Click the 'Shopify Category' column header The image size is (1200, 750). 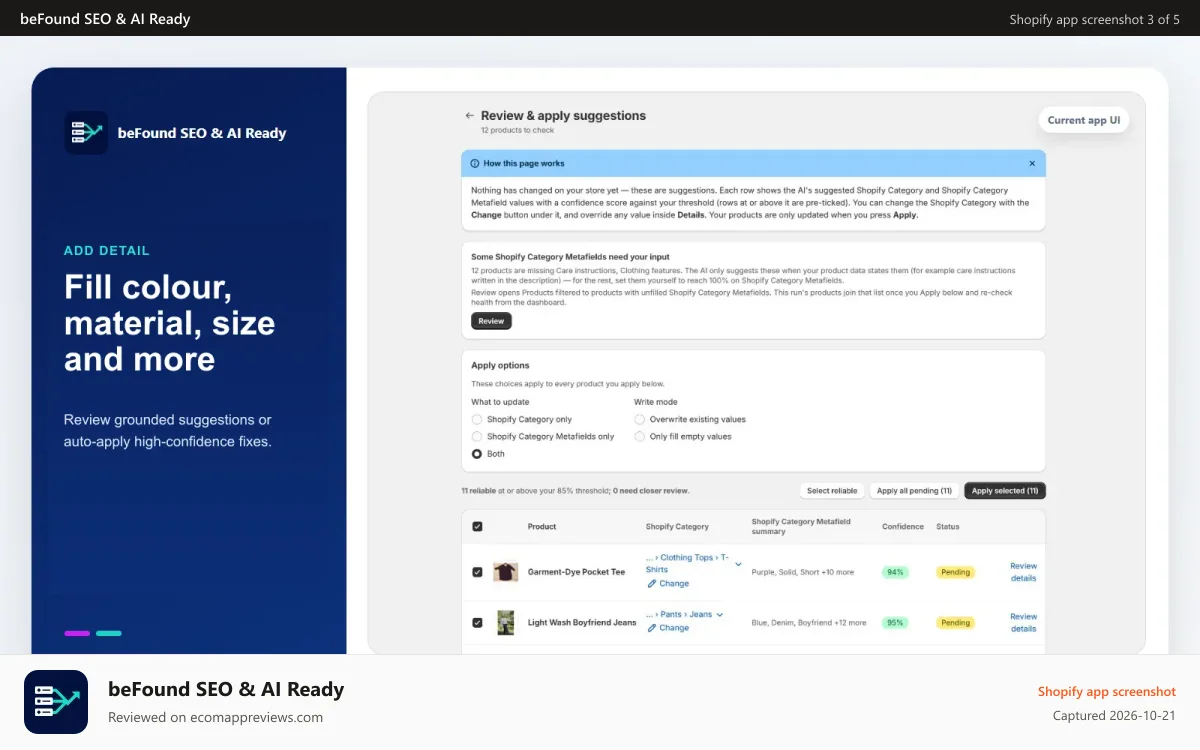tap(677, 526)
